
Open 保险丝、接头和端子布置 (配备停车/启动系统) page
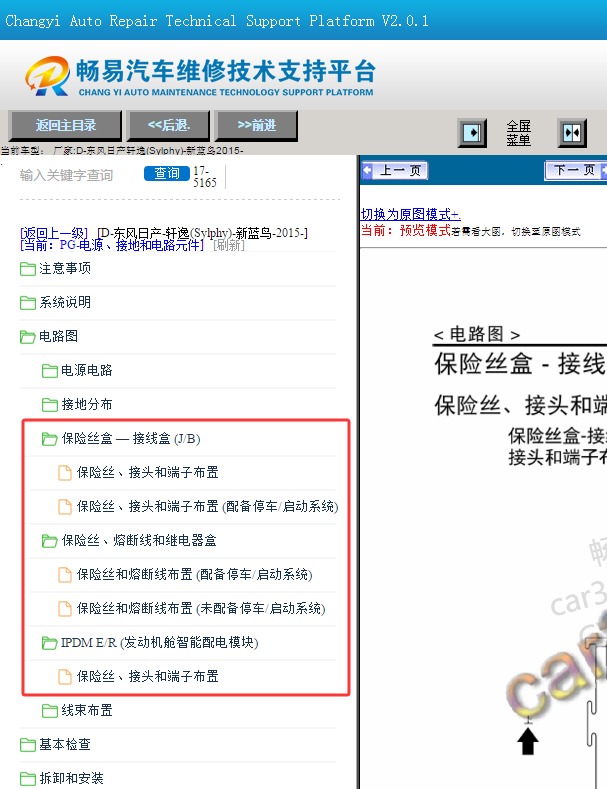click(x=207, y=506)
